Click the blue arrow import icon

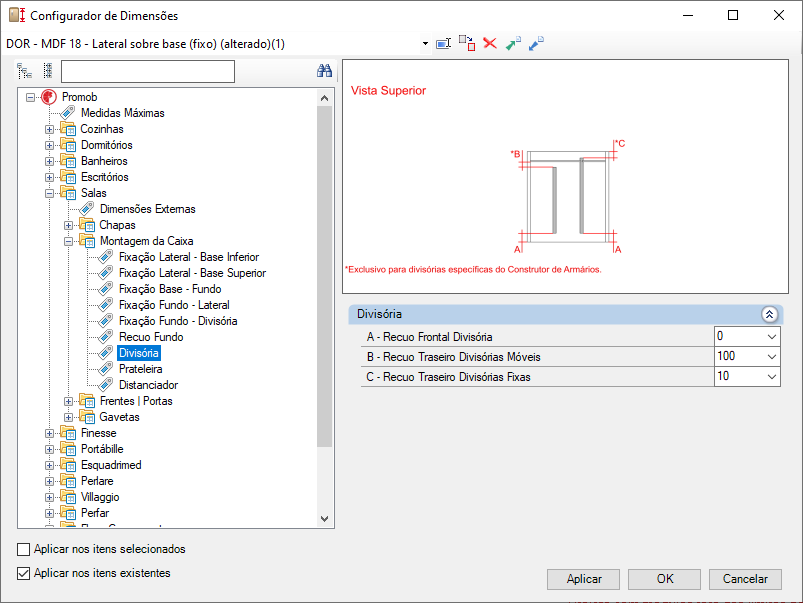[x=536, y=44]
